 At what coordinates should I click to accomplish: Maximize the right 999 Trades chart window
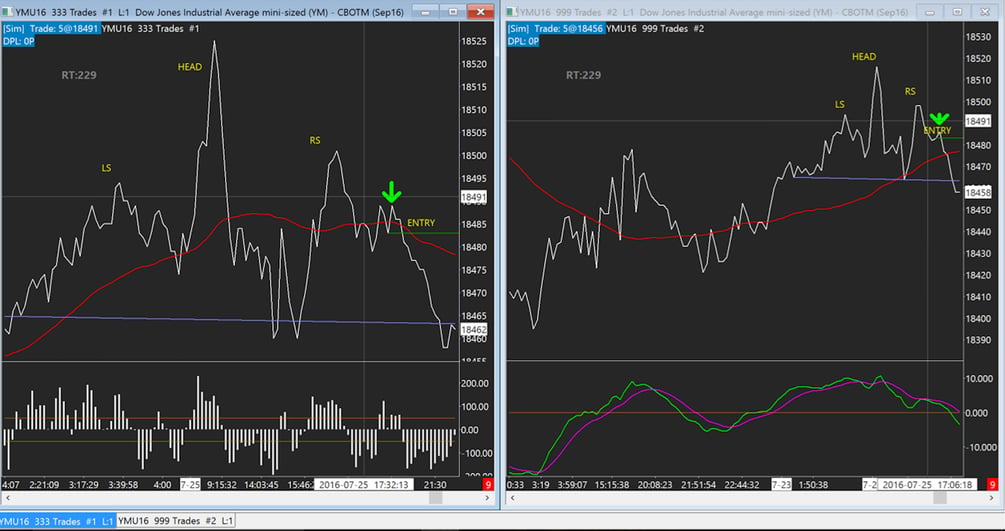click(958, 12)
